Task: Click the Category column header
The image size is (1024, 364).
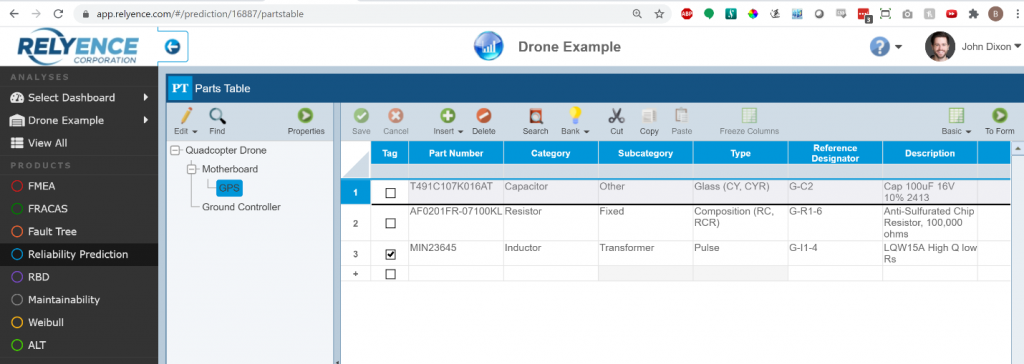Action: click(x=551, y=154)
